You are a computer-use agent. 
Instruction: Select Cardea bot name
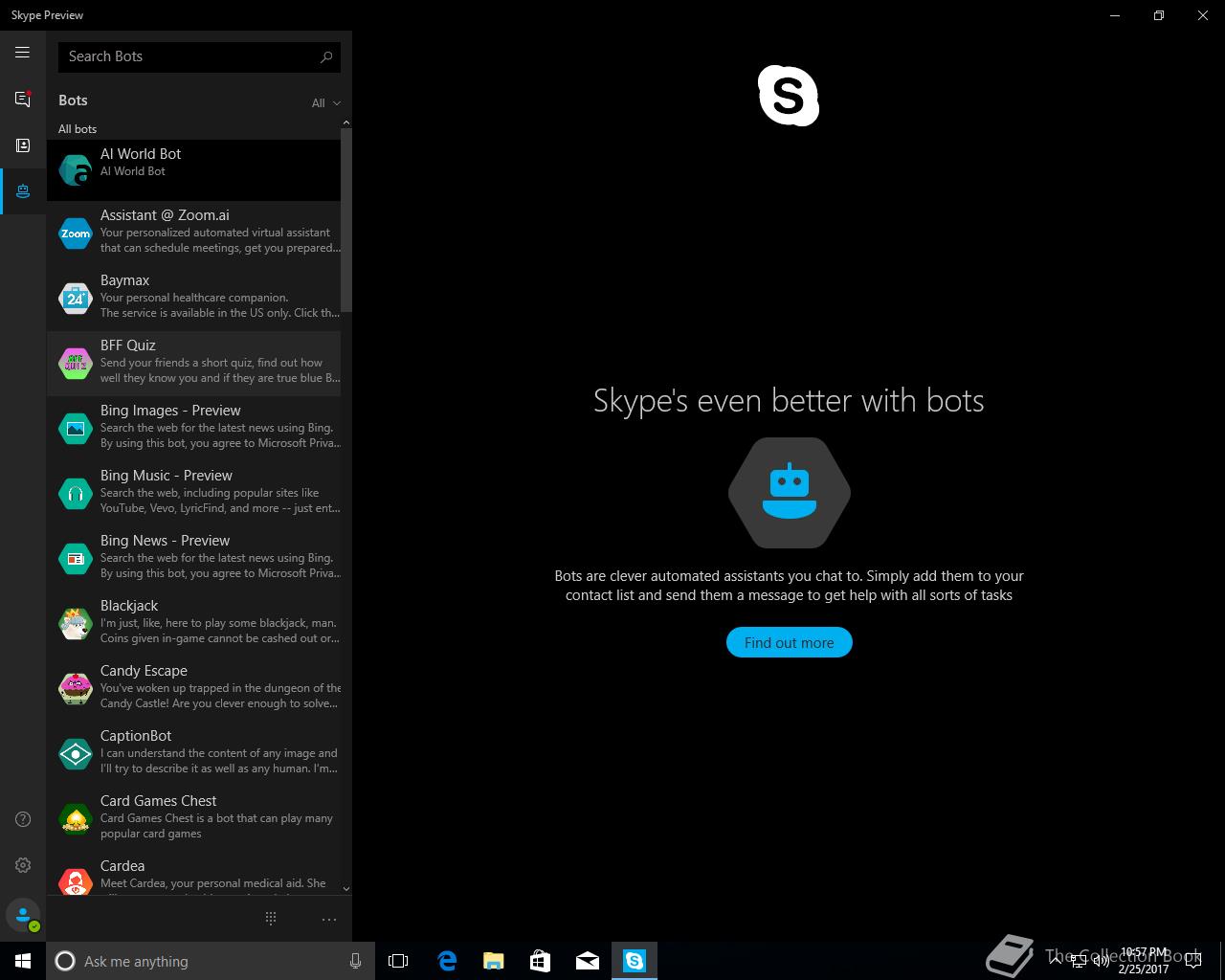click(122, 865)
